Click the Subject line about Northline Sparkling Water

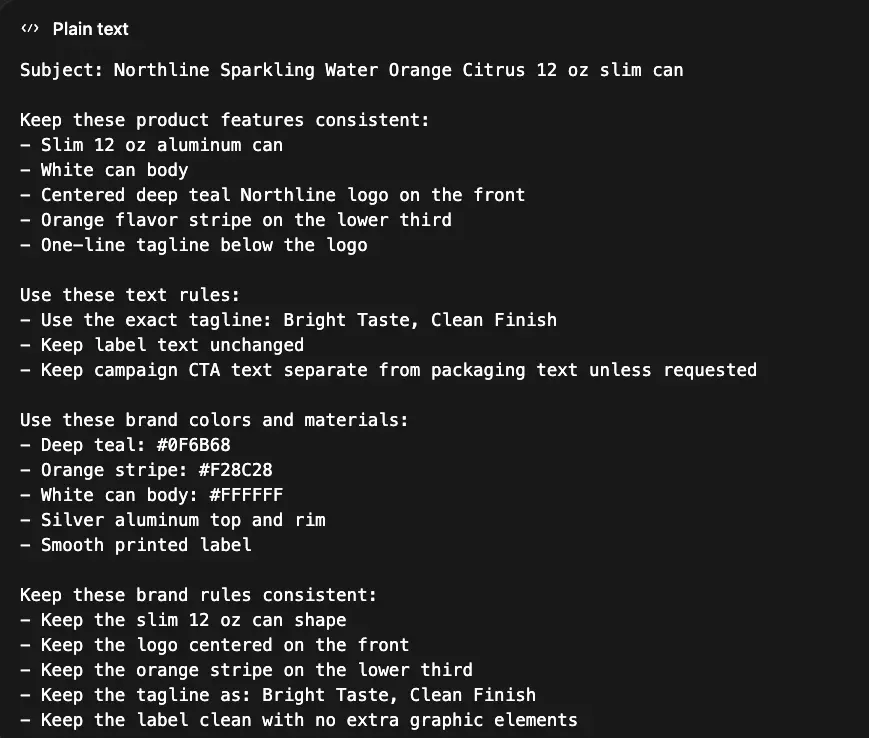coord(351,70)
